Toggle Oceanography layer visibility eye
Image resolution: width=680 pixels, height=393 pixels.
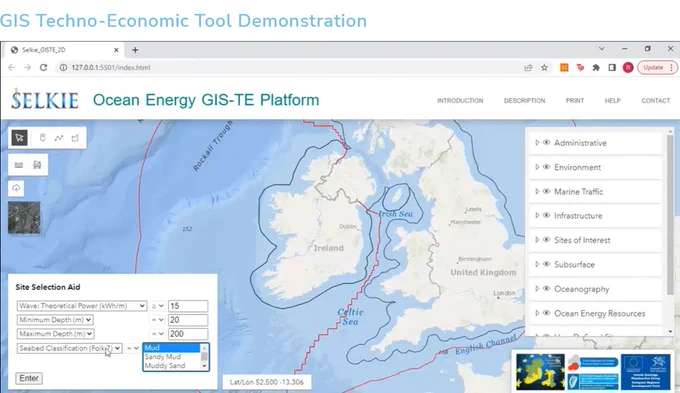(x=546, y=288)
